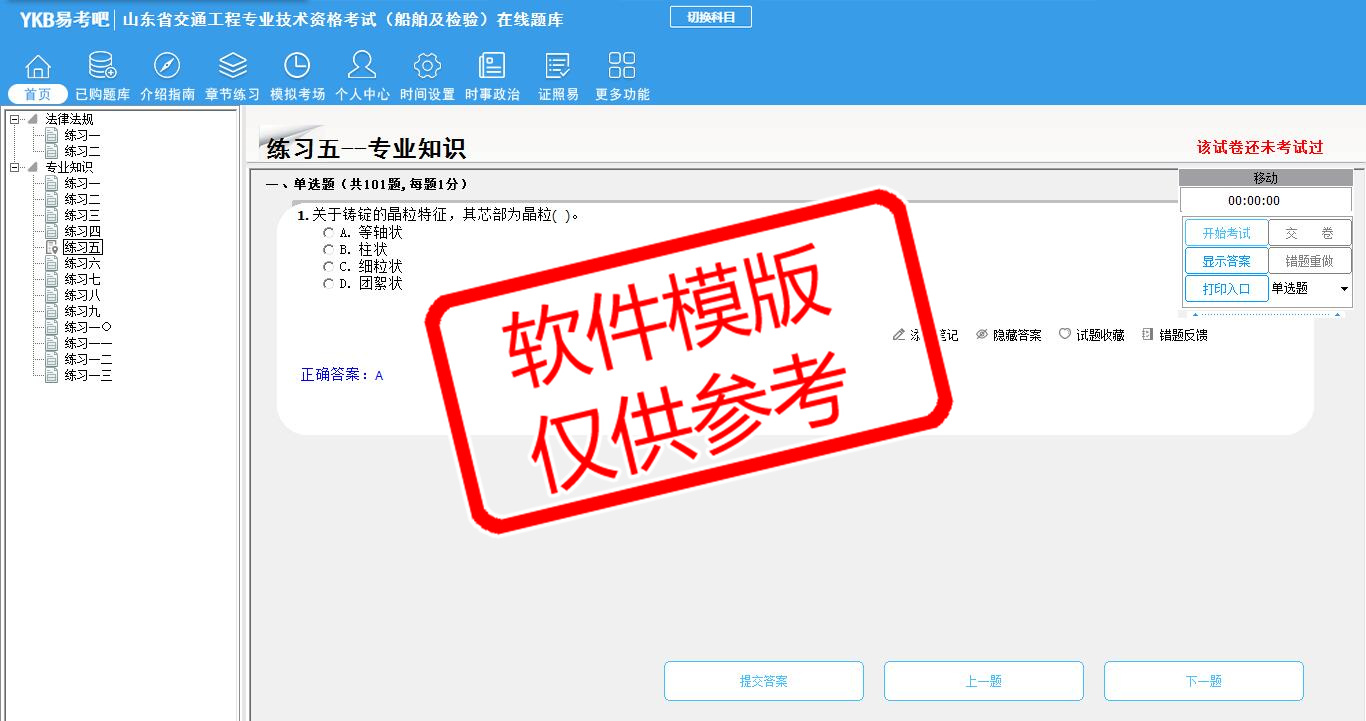Select option B 柱状
The image size is (1366, 721).
[x=328, y=250]
